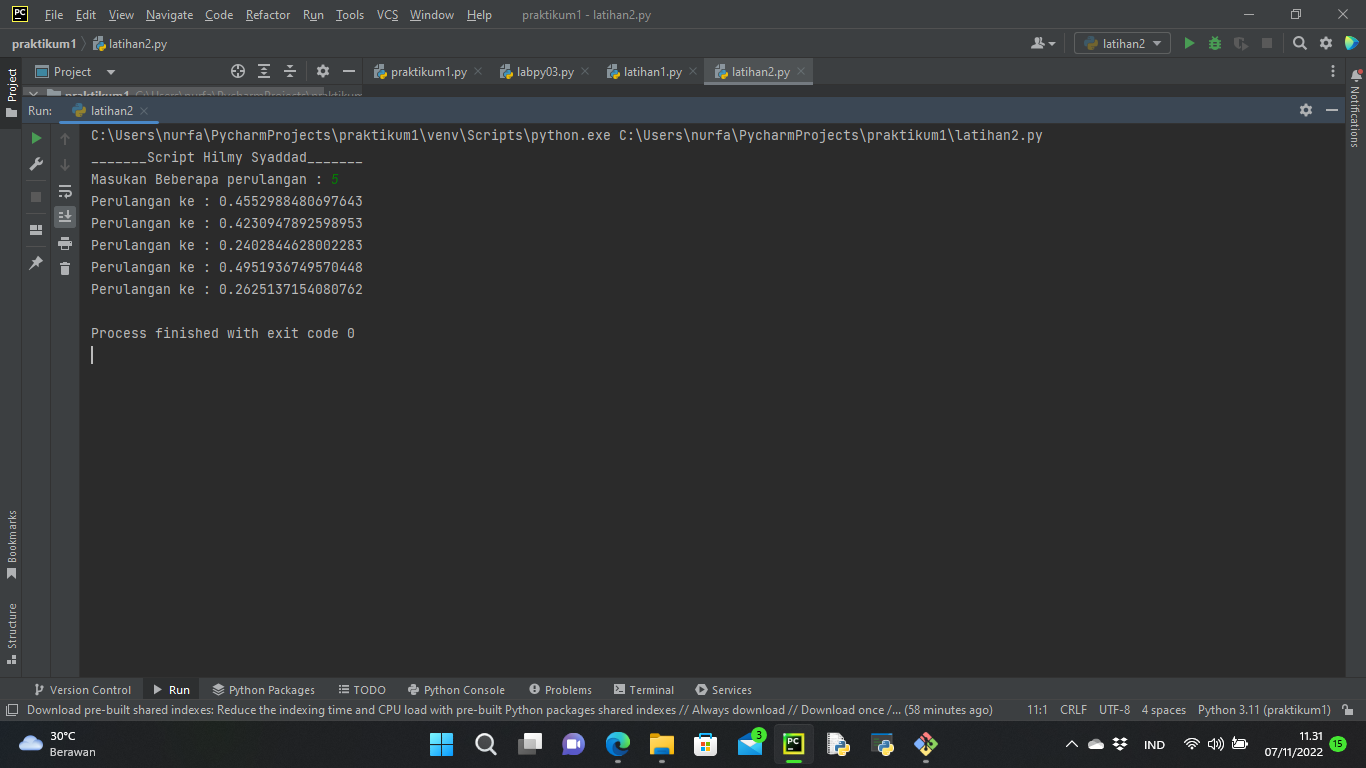Toggle soft-wrap in the Run console
The height and width of the screenshot is (768, 1366).
(65, 191)
